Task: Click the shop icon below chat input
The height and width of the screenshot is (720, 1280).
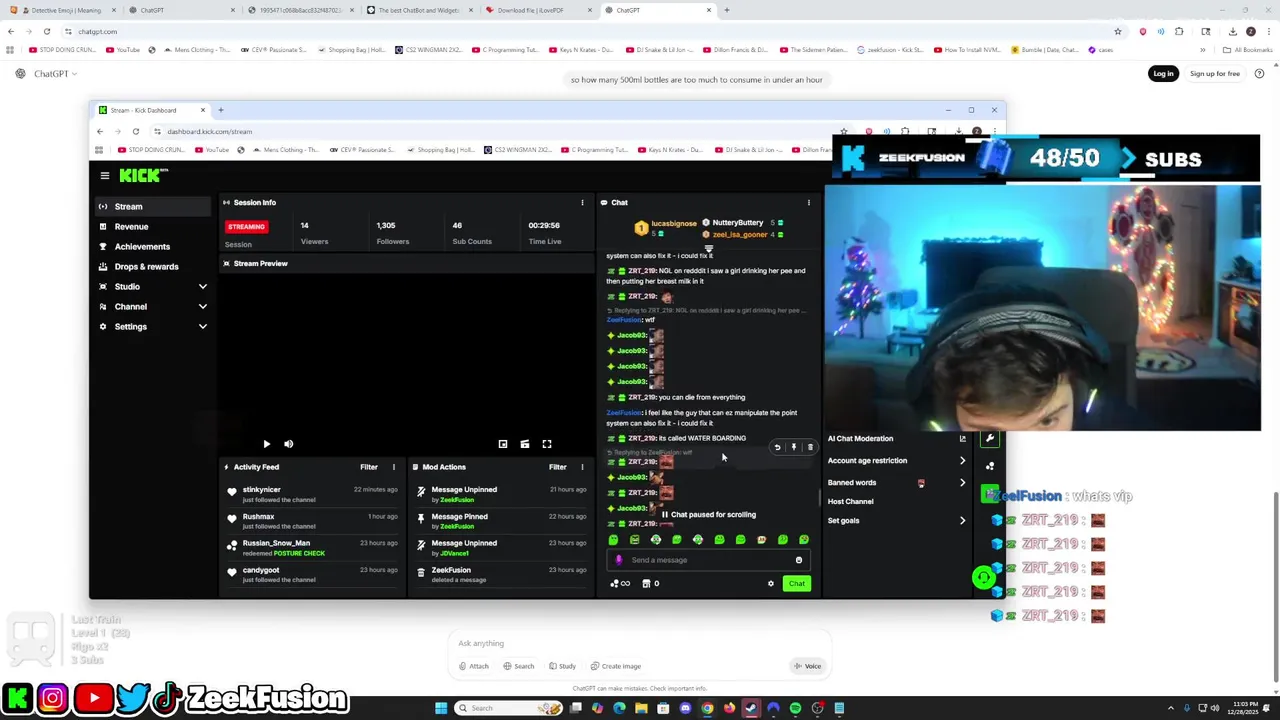Action: click(646, 584)
